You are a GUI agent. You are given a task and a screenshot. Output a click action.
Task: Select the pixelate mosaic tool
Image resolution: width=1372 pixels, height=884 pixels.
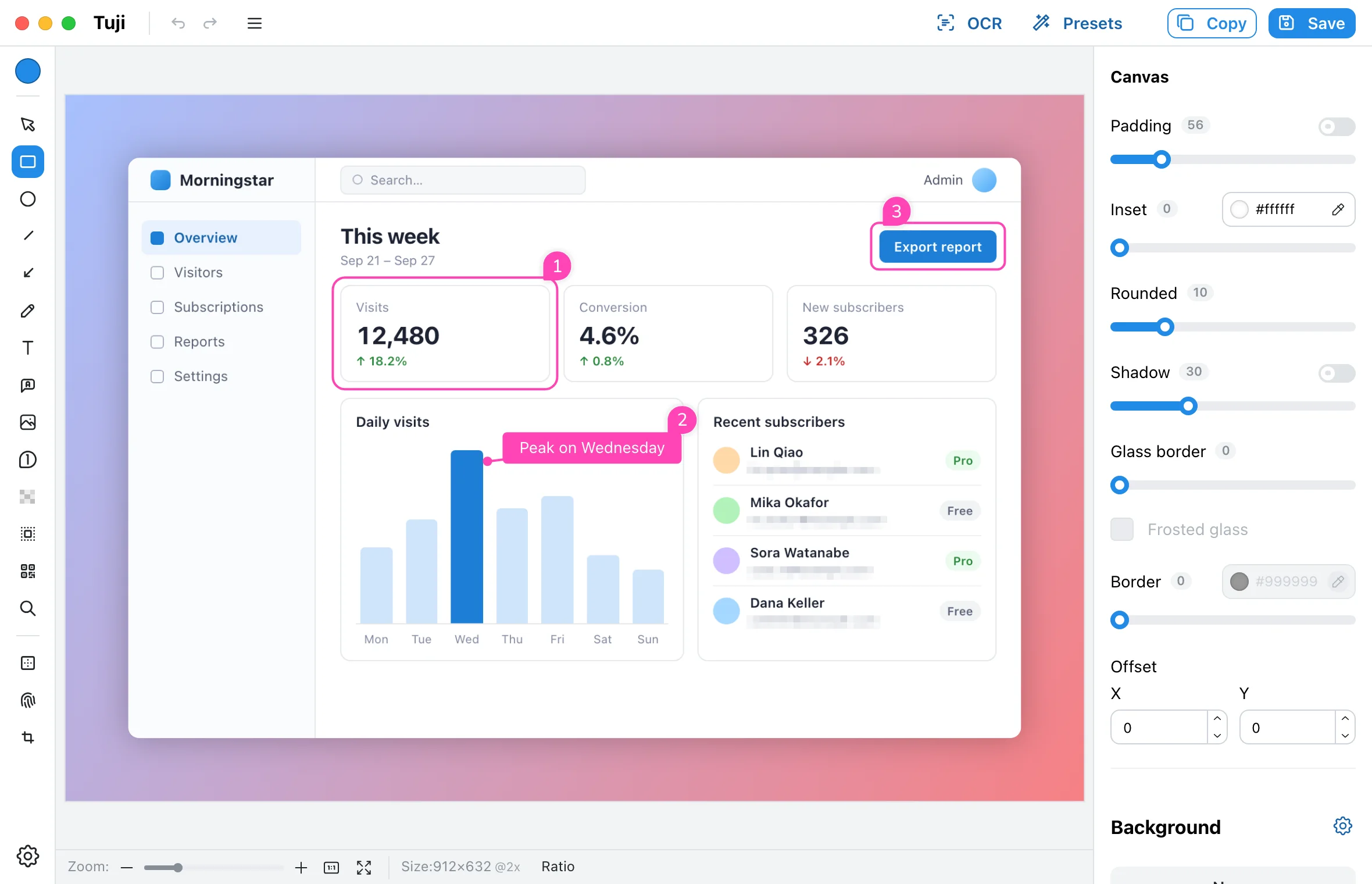[27, 497]
